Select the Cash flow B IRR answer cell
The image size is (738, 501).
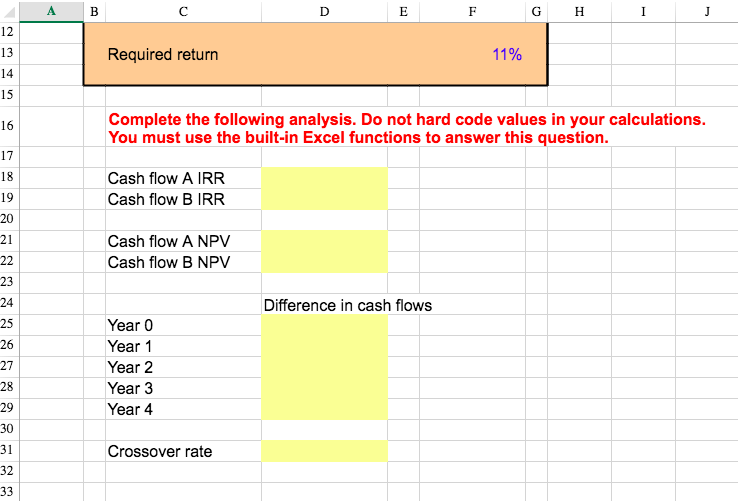click(x=324, y=199)
